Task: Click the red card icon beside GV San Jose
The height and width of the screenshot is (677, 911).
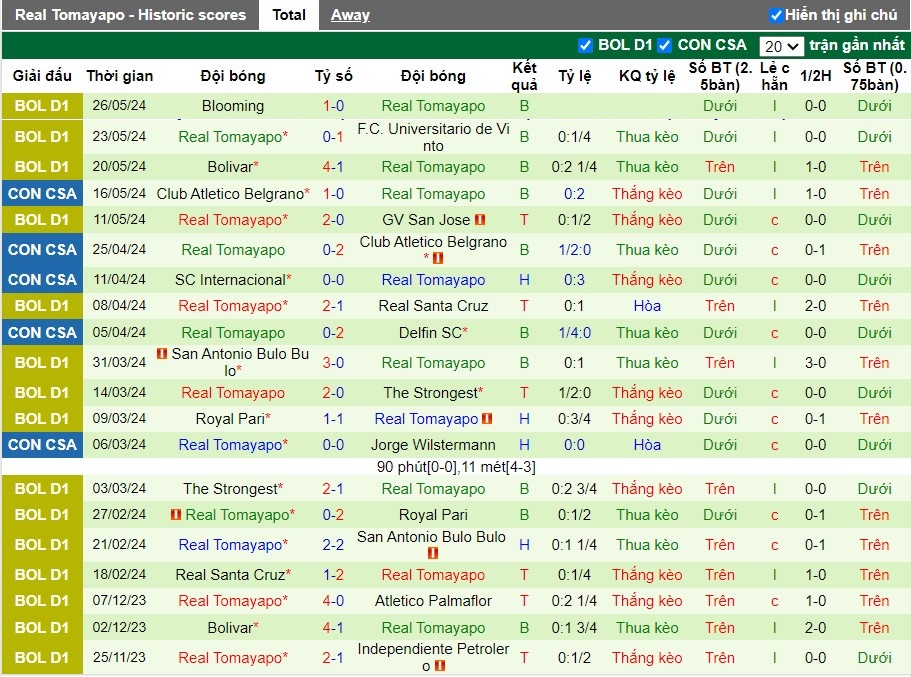Action: tap(480, 220)
